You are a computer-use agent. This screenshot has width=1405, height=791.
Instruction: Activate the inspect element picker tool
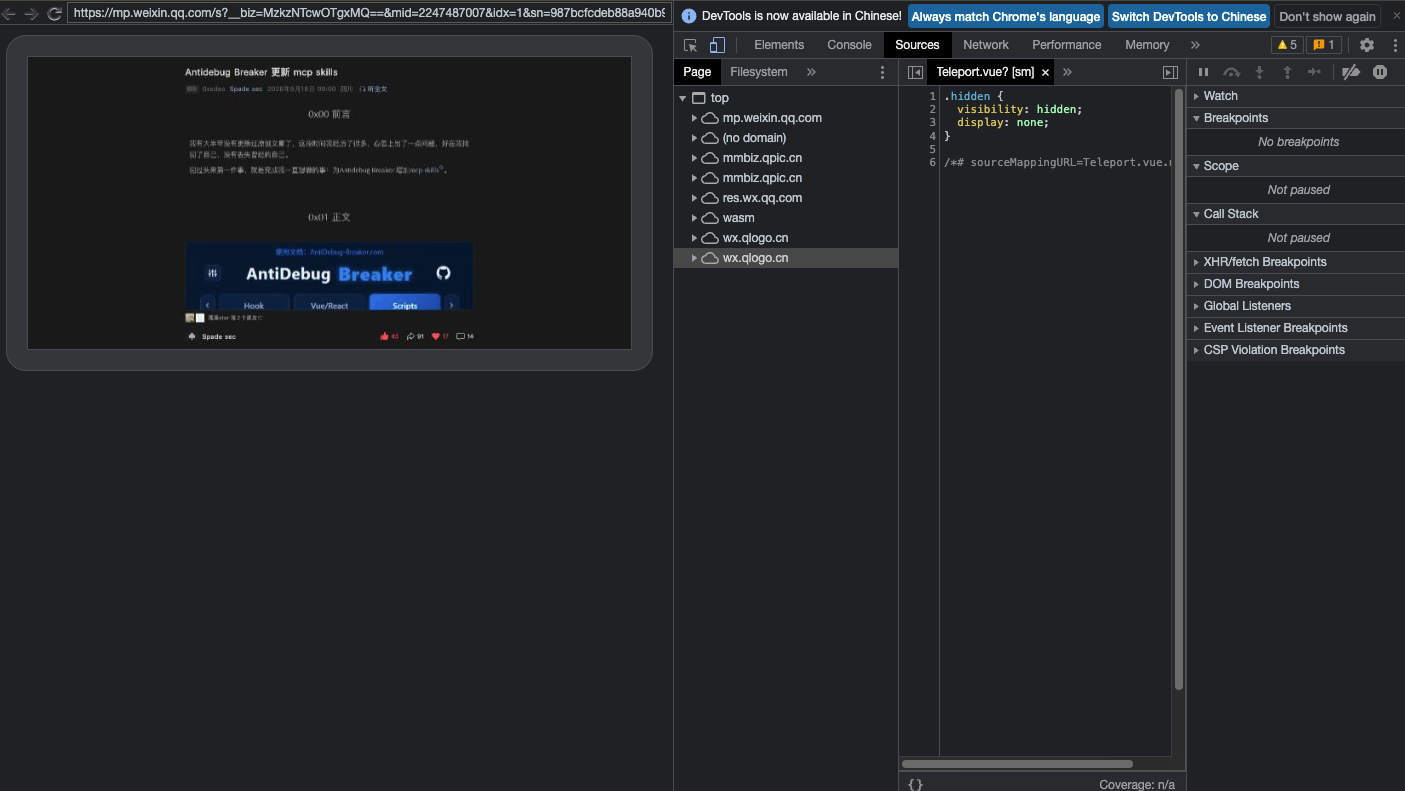click(690, 45)
